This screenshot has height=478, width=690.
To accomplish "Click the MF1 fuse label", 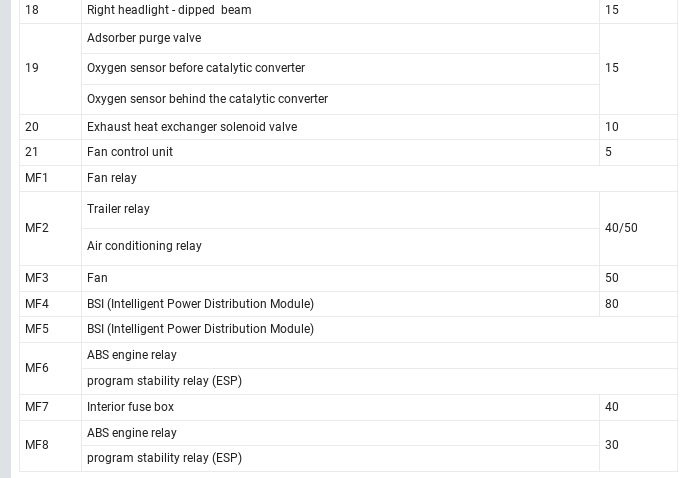I will (x=37, y=178).
